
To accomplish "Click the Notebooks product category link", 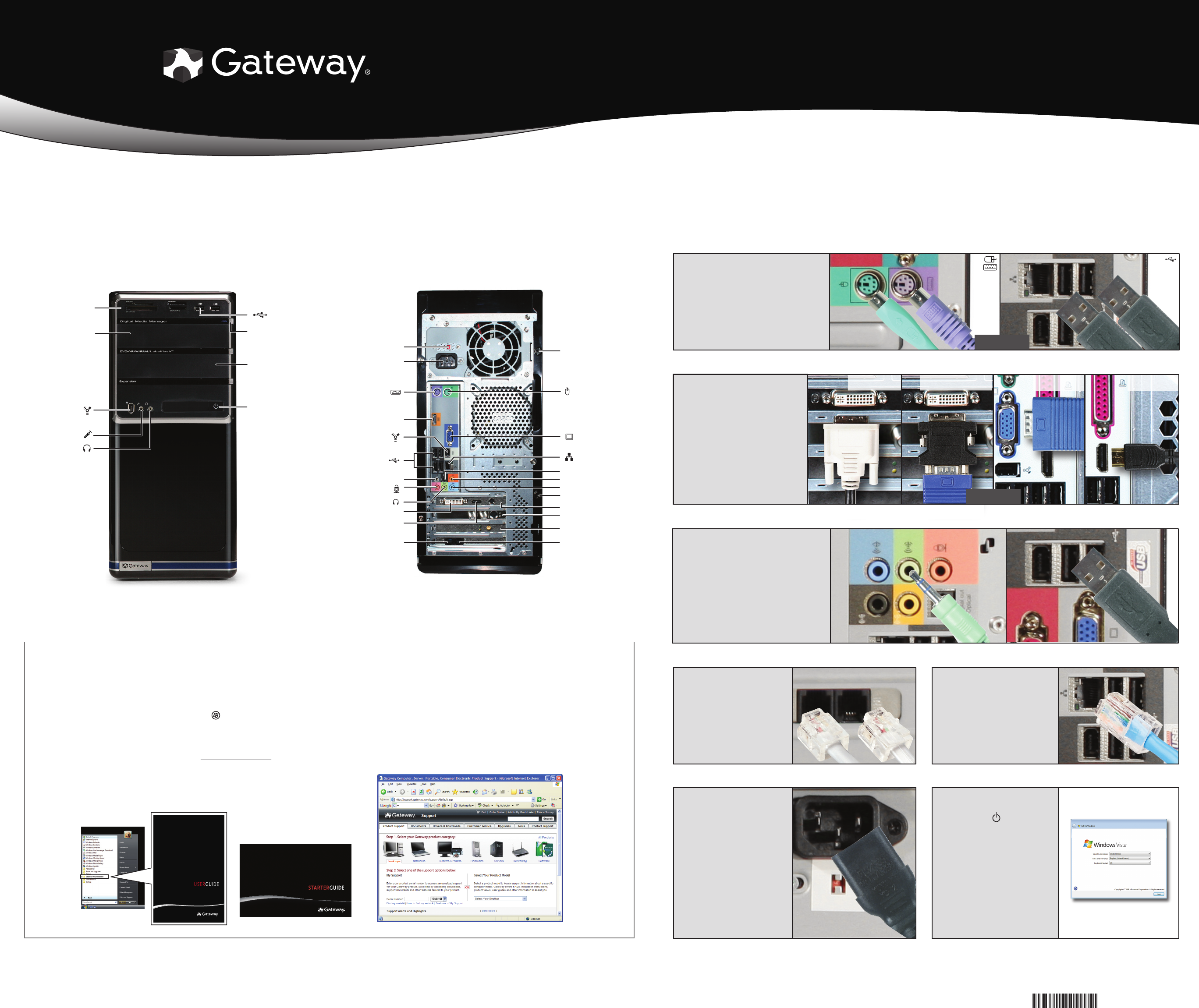I will (x=419, y=860).
